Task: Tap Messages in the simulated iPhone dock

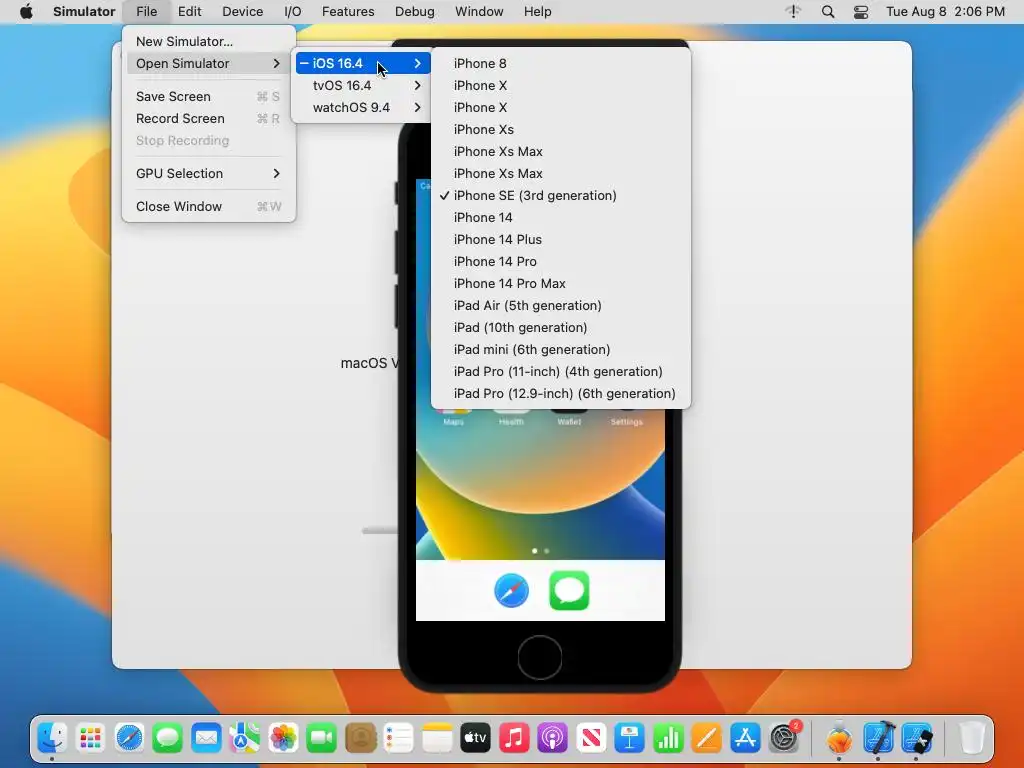Action: pyautogui.click(x=569, y=590)
